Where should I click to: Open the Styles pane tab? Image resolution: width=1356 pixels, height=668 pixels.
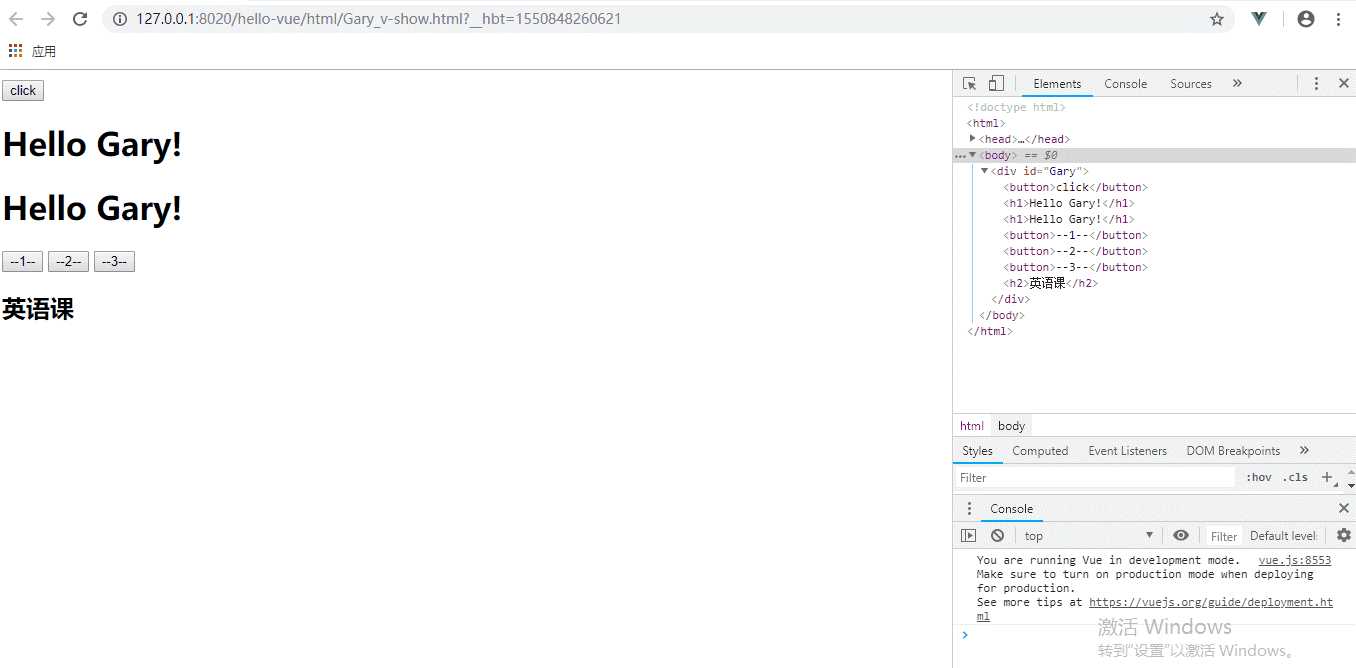[977, 451]
